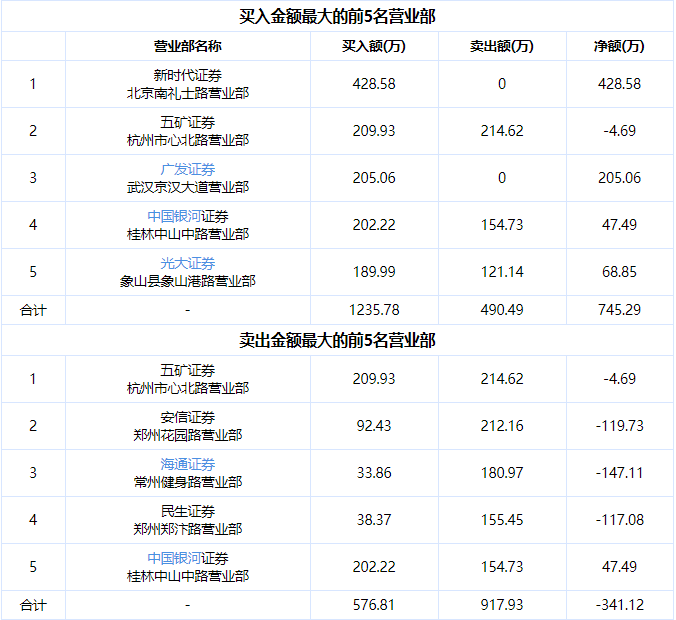Click the net amount -119.73
The width and height of the screenshot is (676, 620).
pos(619,426)
